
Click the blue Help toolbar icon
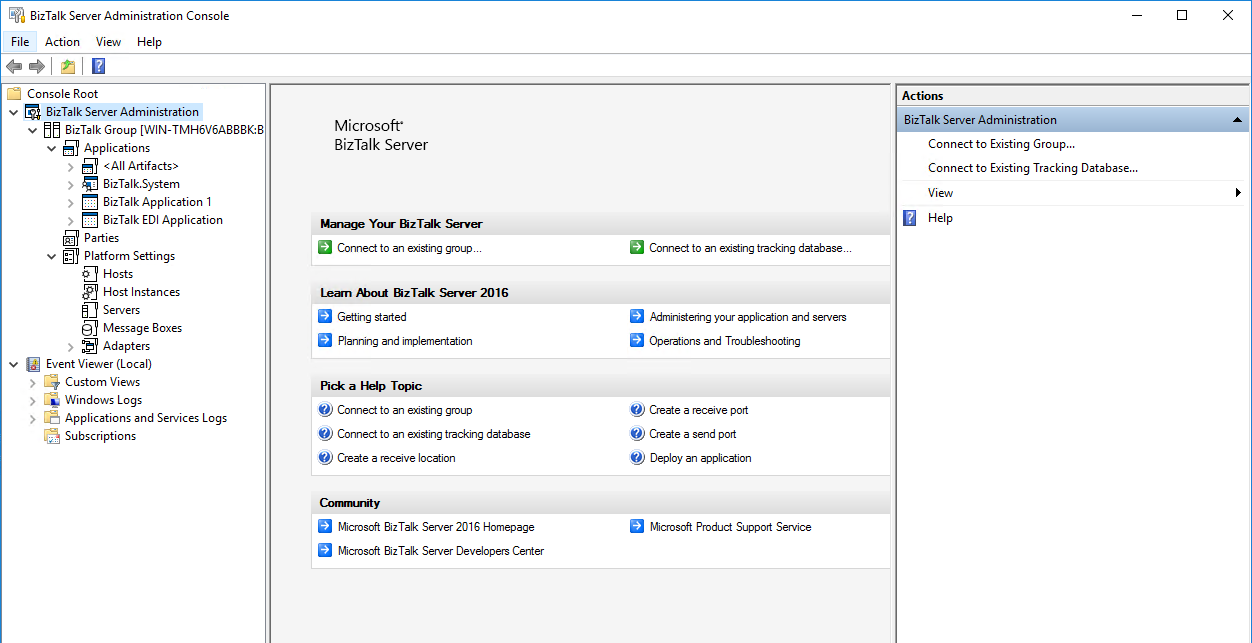point(98,66)
